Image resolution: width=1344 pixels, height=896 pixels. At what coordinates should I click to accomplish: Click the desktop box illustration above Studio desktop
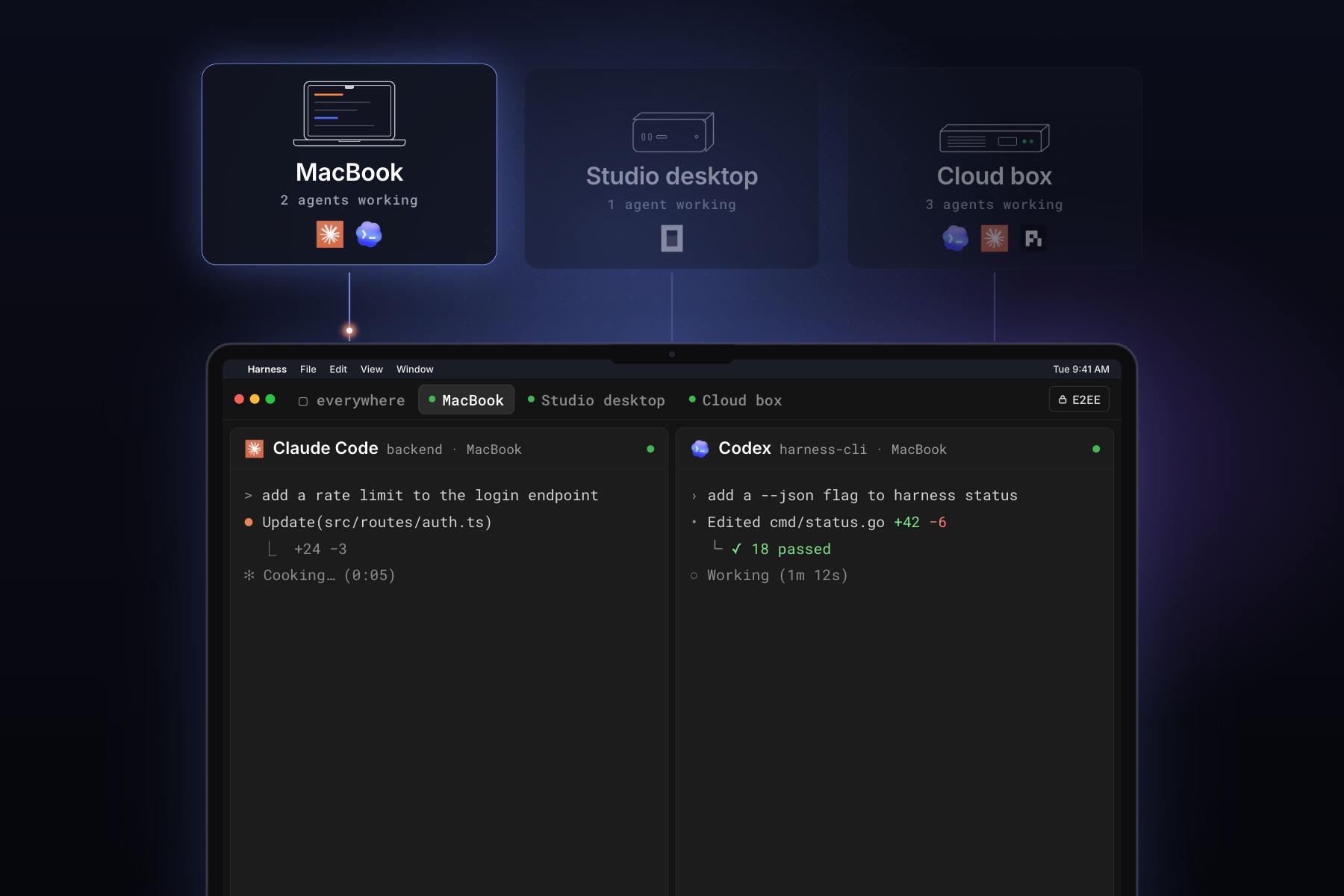click(x=673, y=132)
